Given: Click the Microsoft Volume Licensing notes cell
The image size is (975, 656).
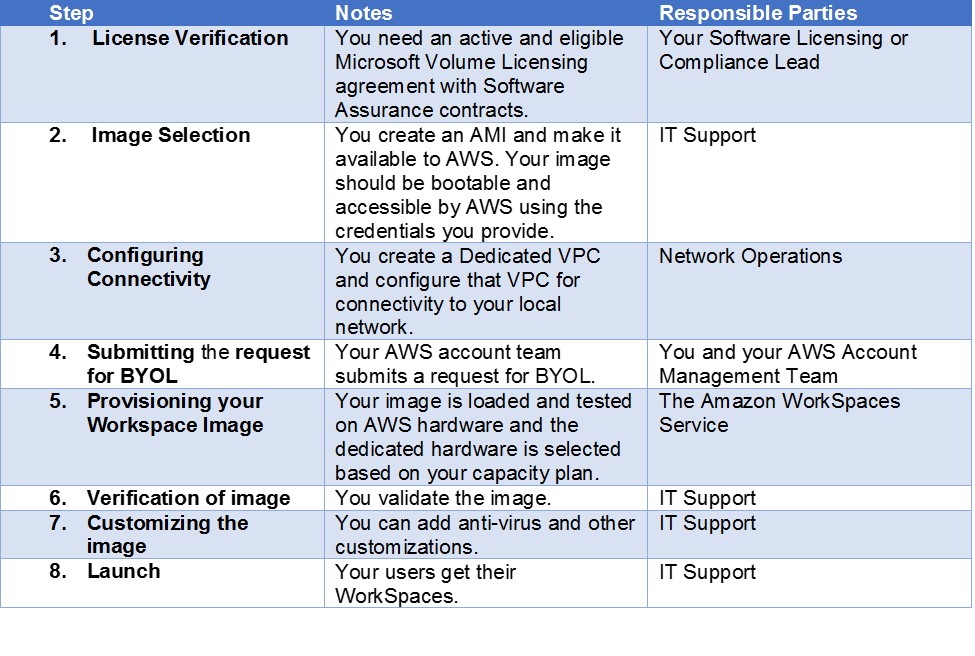Looking at the screenshot, I should click(x=486, y=74).
